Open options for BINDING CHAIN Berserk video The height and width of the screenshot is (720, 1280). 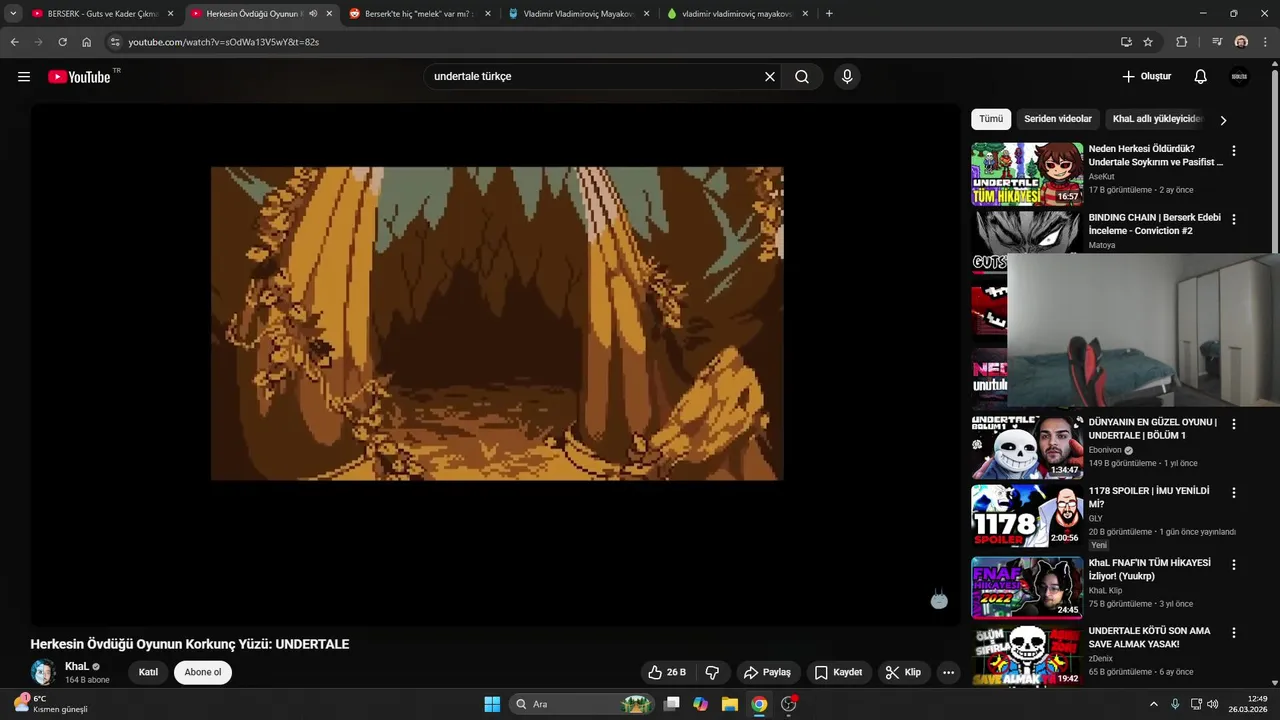1234,219
